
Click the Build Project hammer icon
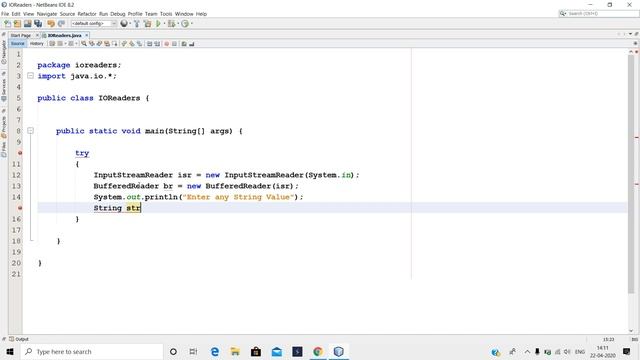137,24
